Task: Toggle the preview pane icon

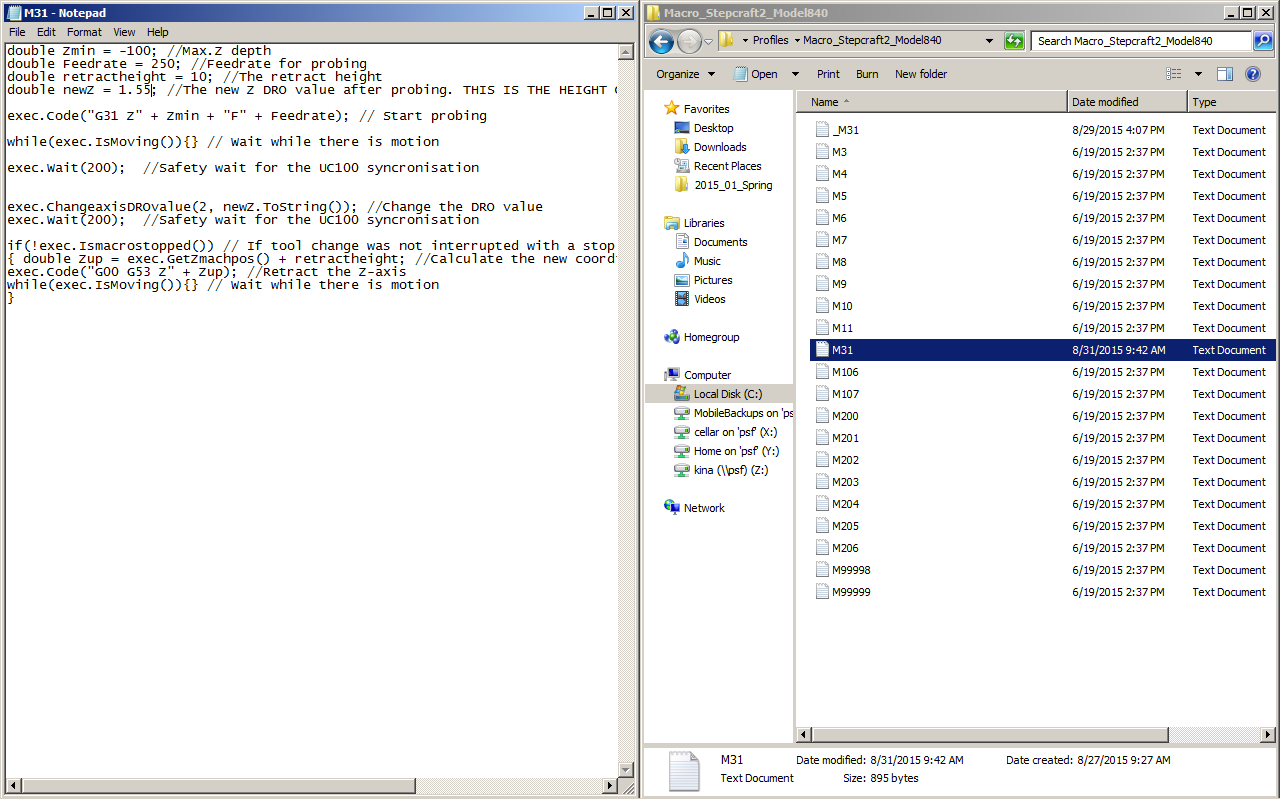Action: (1225, 74)
